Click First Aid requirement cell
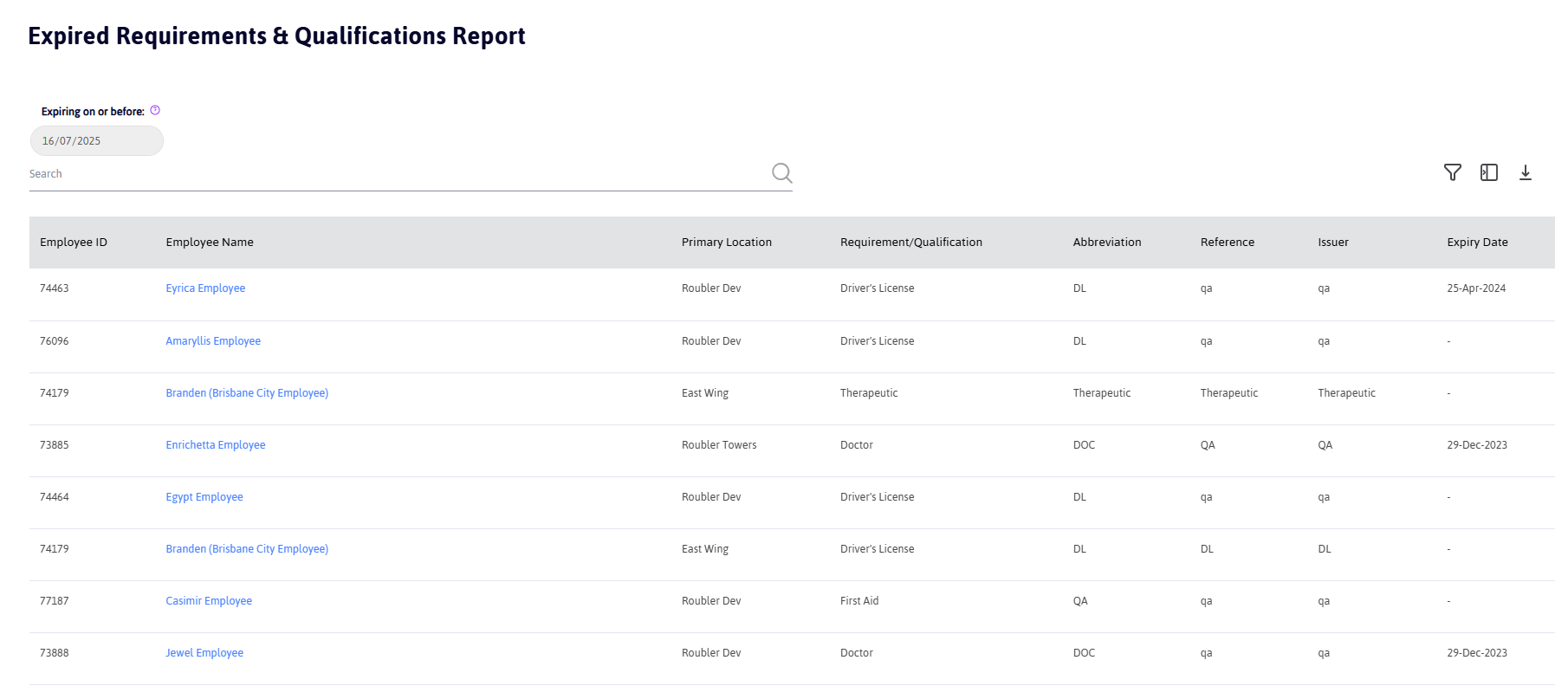The image size is (1568, 686). click(x=859, y=601)
